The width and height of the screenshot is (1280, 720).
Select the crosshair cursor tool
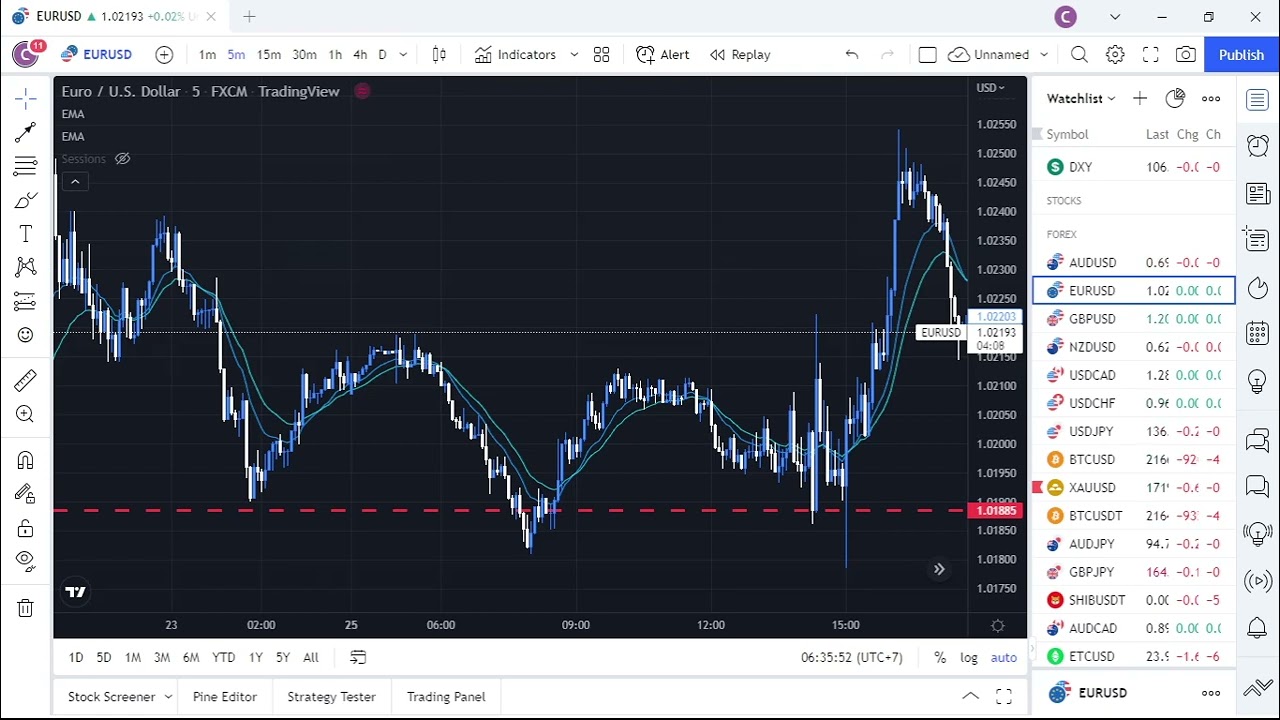26,97
